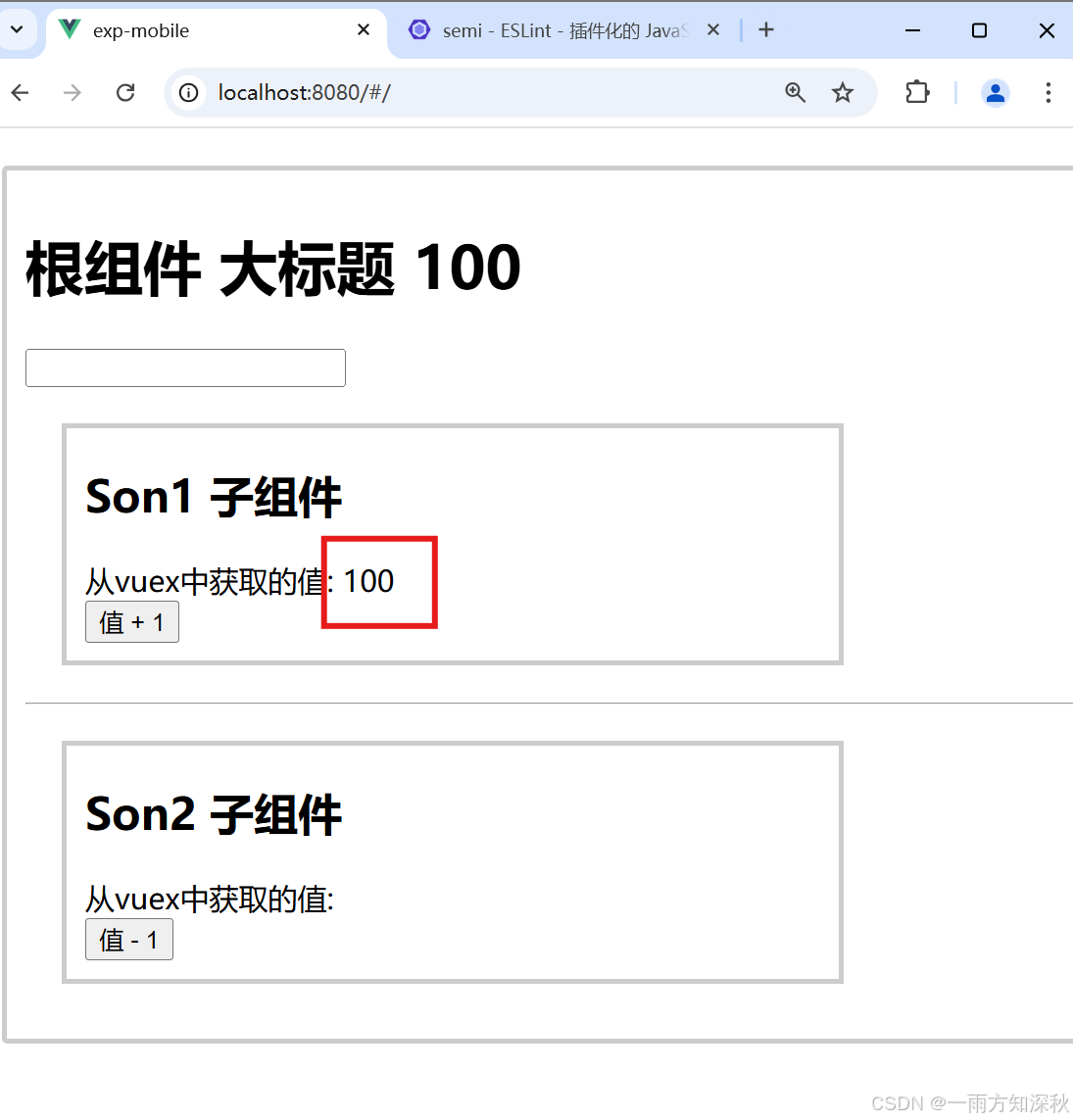Open the extensions puzzle icon
Screen dimensions: 1073x1120
(917, 93)
